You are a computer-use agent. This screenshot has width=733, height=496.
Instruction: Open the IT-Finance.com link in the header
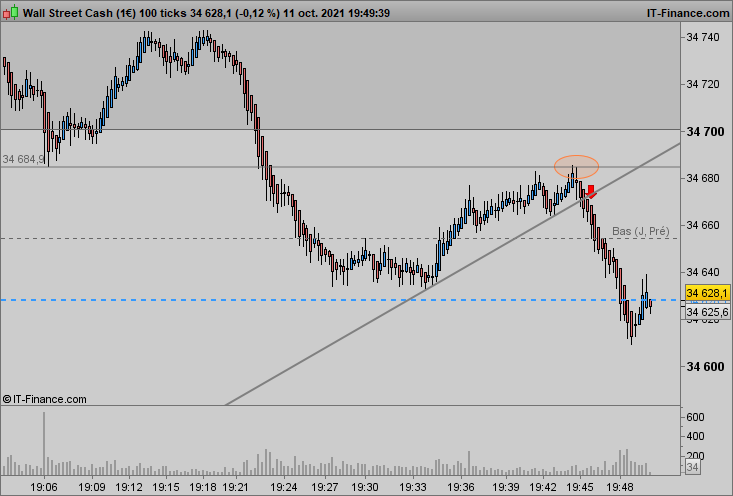(688, 13)
